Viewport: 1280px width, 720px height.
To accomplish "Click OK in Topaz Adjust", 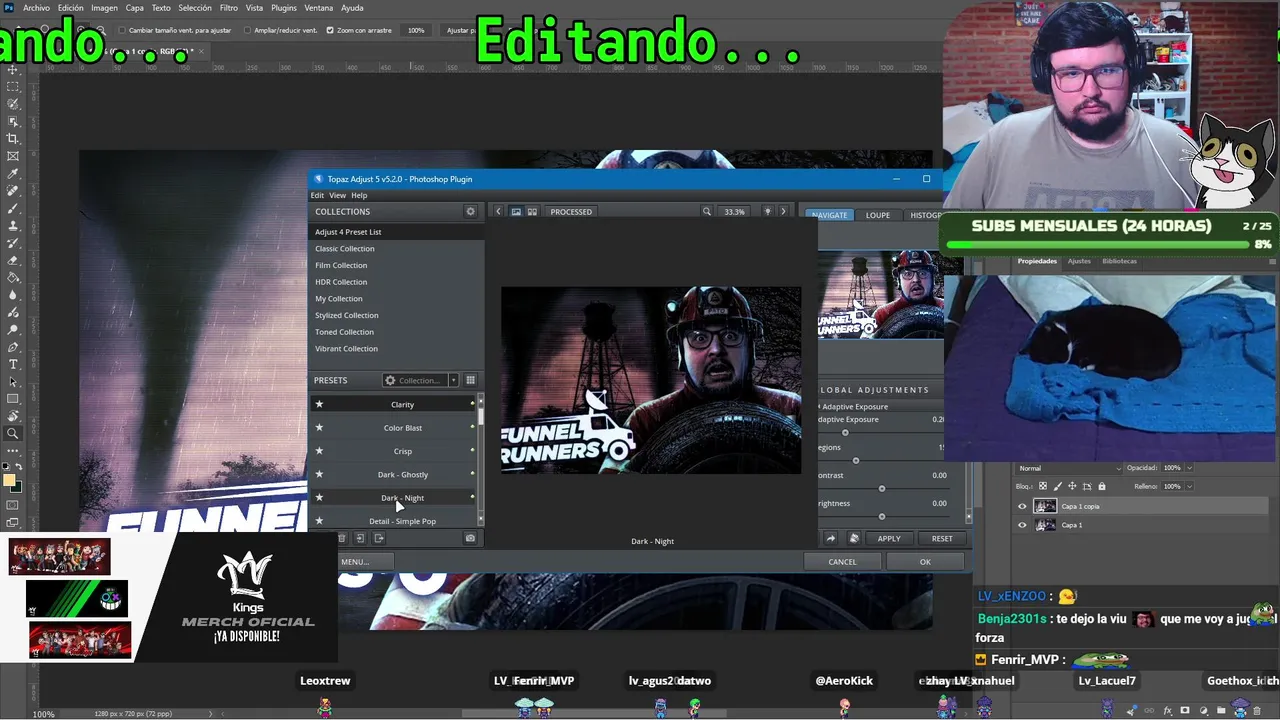I will point(925,562).
